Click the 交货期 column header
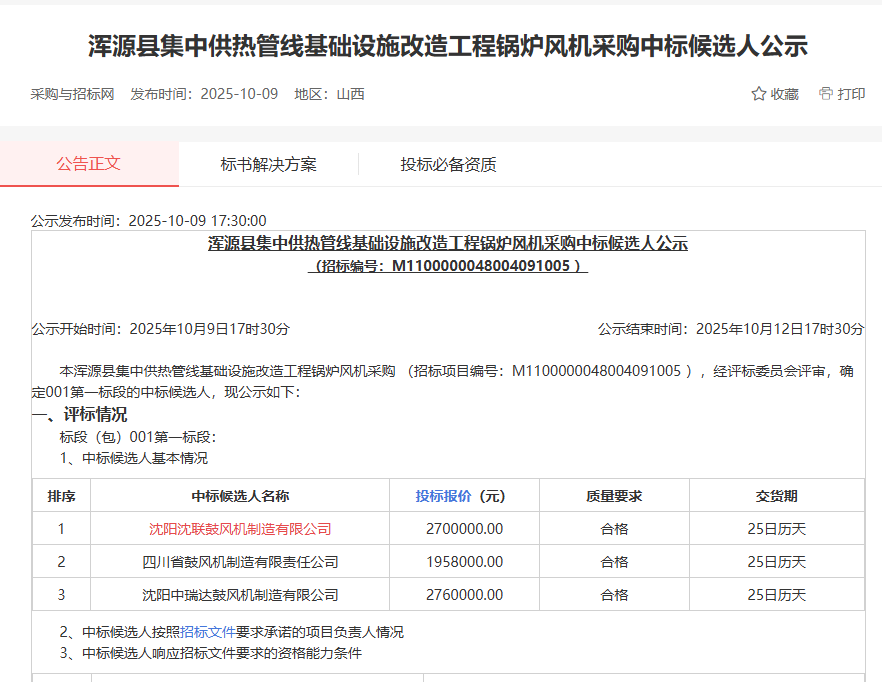 tap(777, 496)
